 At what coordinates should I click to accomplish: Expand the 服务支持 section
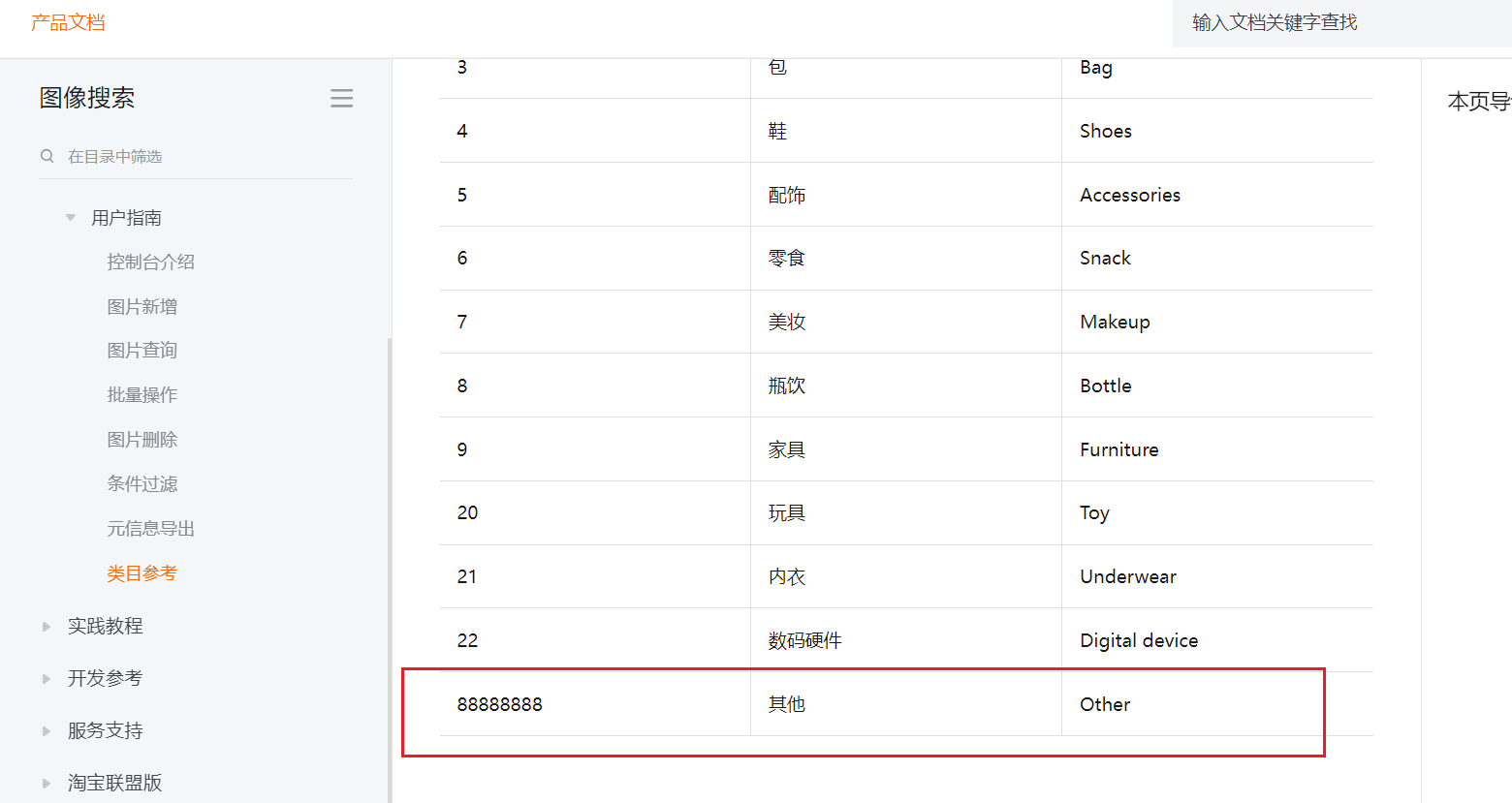pos(46,731)
